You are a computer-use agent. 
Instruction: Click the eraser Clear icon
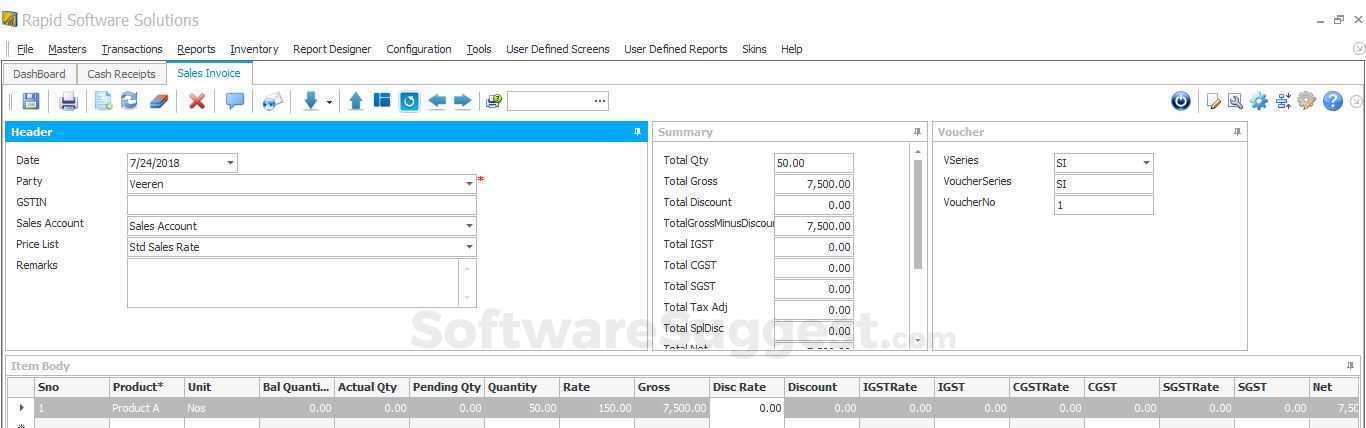click(x=159, y=101)
